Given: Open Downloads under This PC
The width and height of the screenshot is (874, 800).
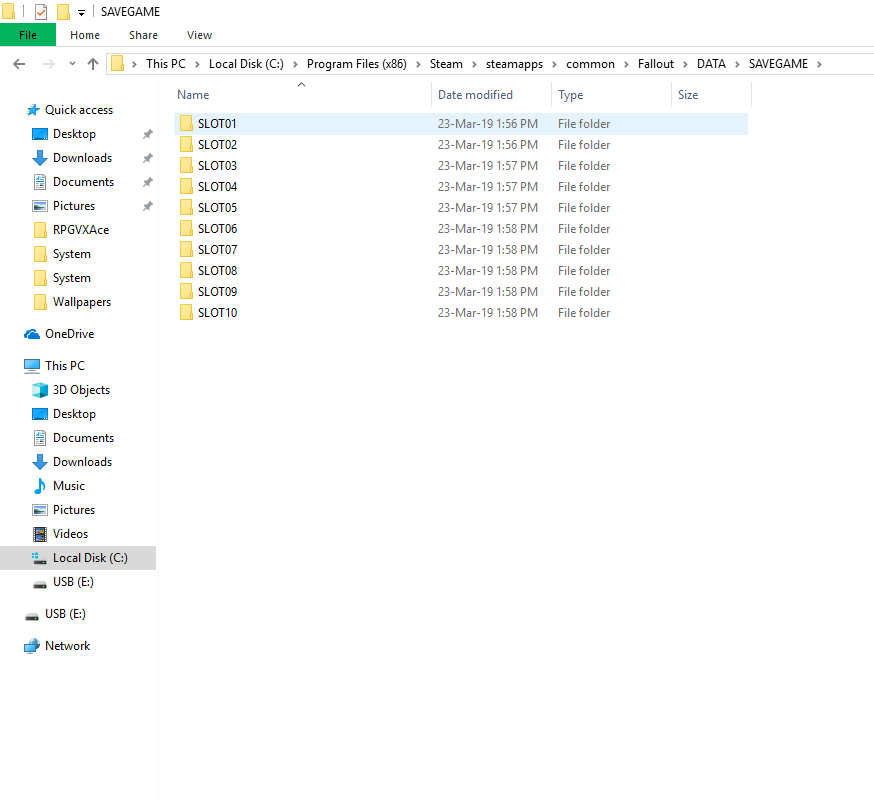Looking at the screenshot, I should point(82,462).
